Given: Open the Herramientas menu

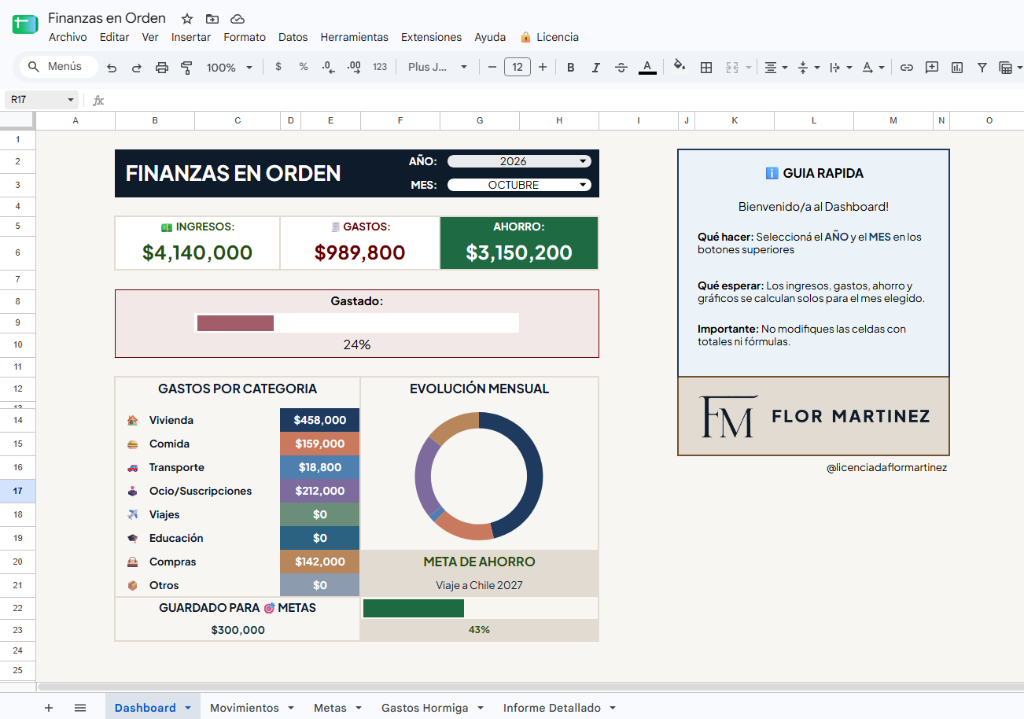Looking at the screenshot, I should click(354, 37).
